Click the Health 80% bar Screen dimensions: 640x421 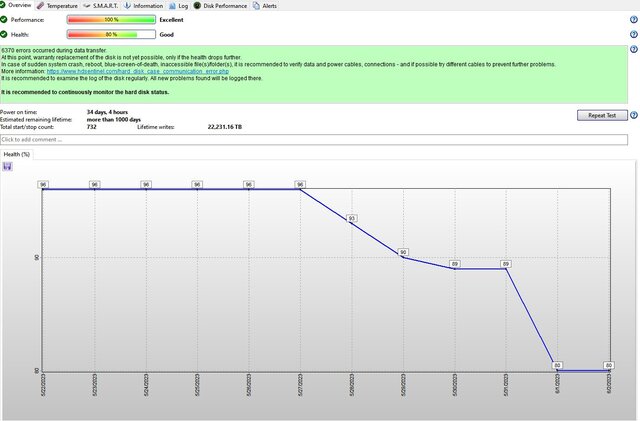point(111,34)
